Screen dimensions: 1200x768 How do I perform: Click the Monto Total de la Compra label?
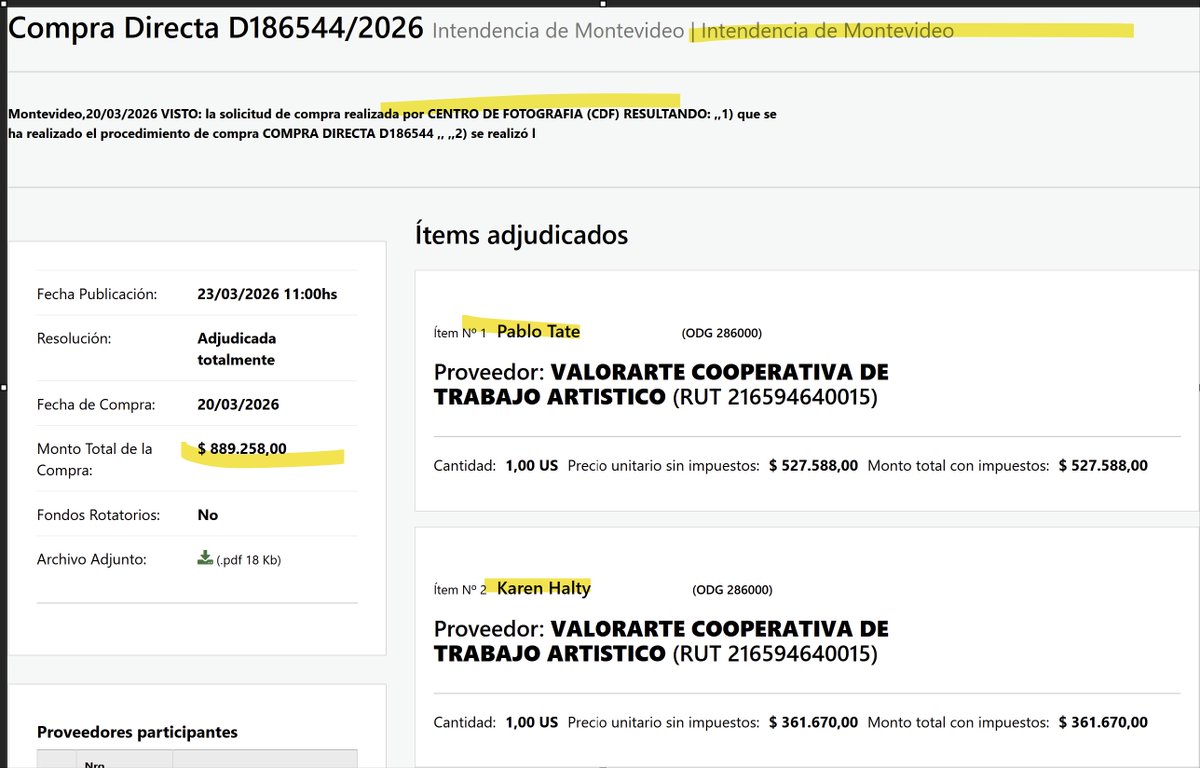[95, 459]
